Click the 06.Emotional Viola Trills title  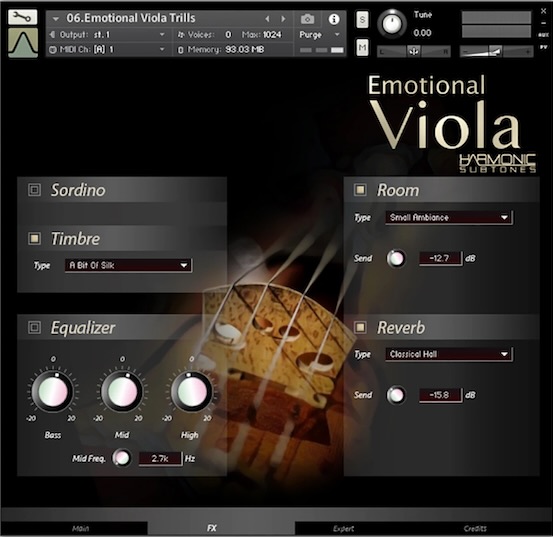130,18
